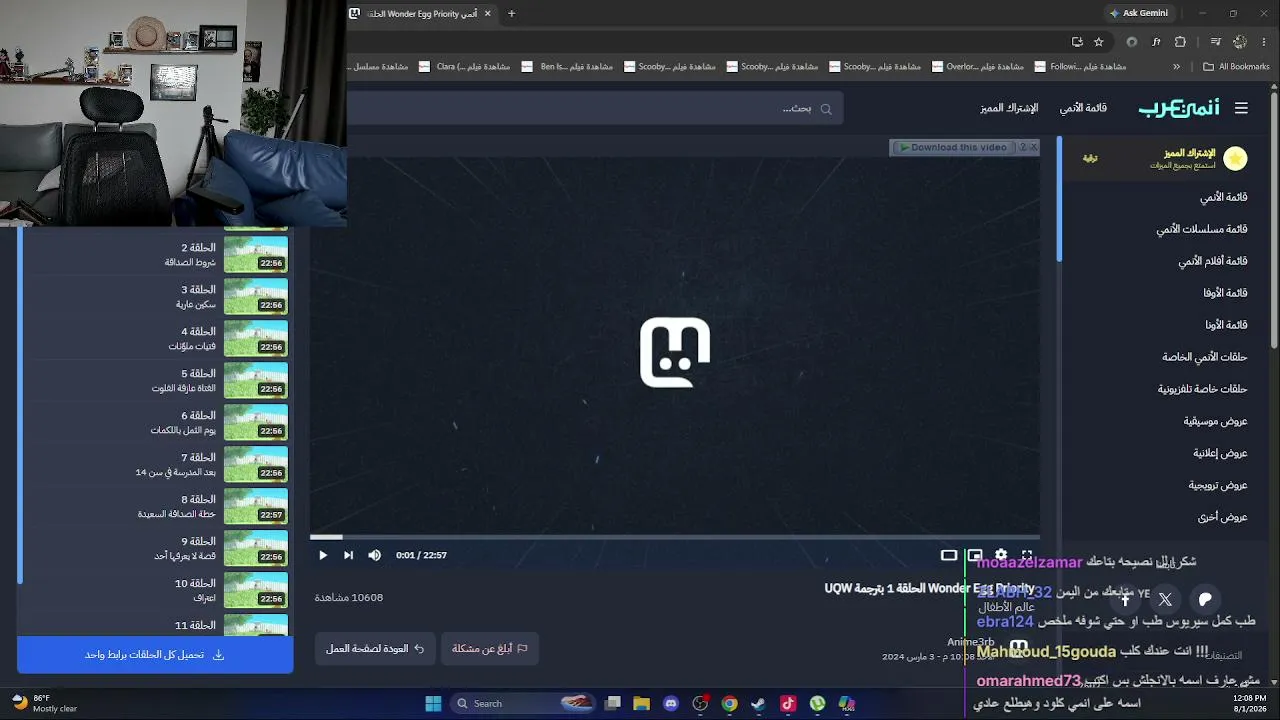
Task: Open TV specials sidebar link
Action: click(x=1203, y=389)
